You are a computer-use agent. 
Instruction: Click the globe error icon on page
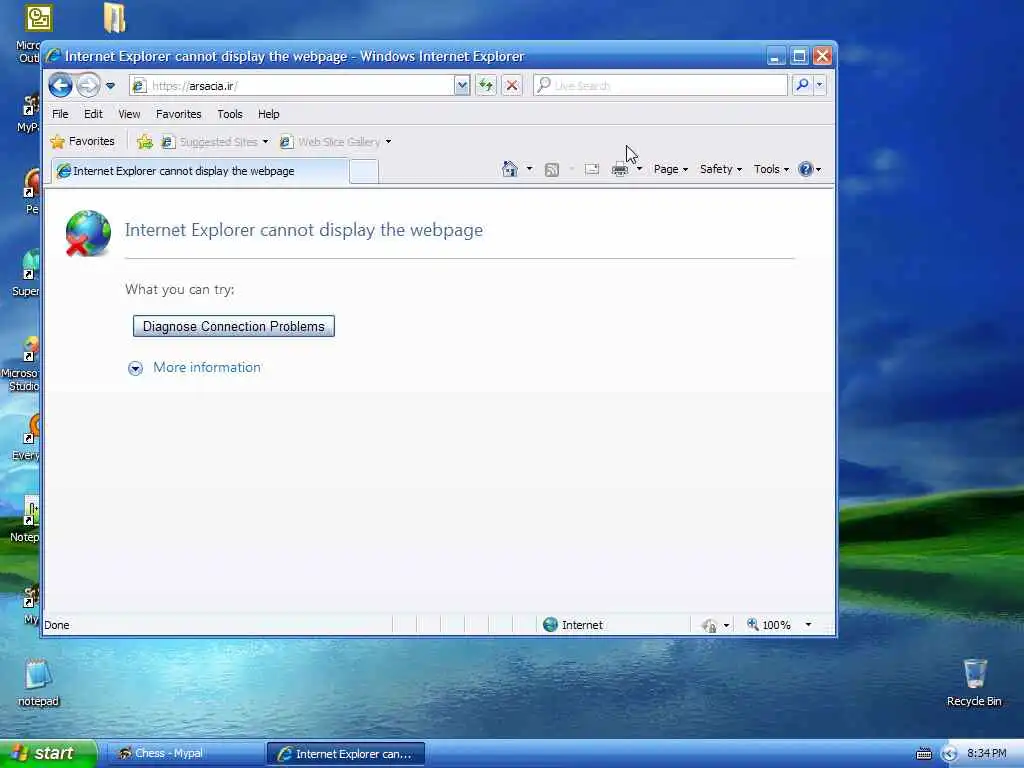coord(88,233)
